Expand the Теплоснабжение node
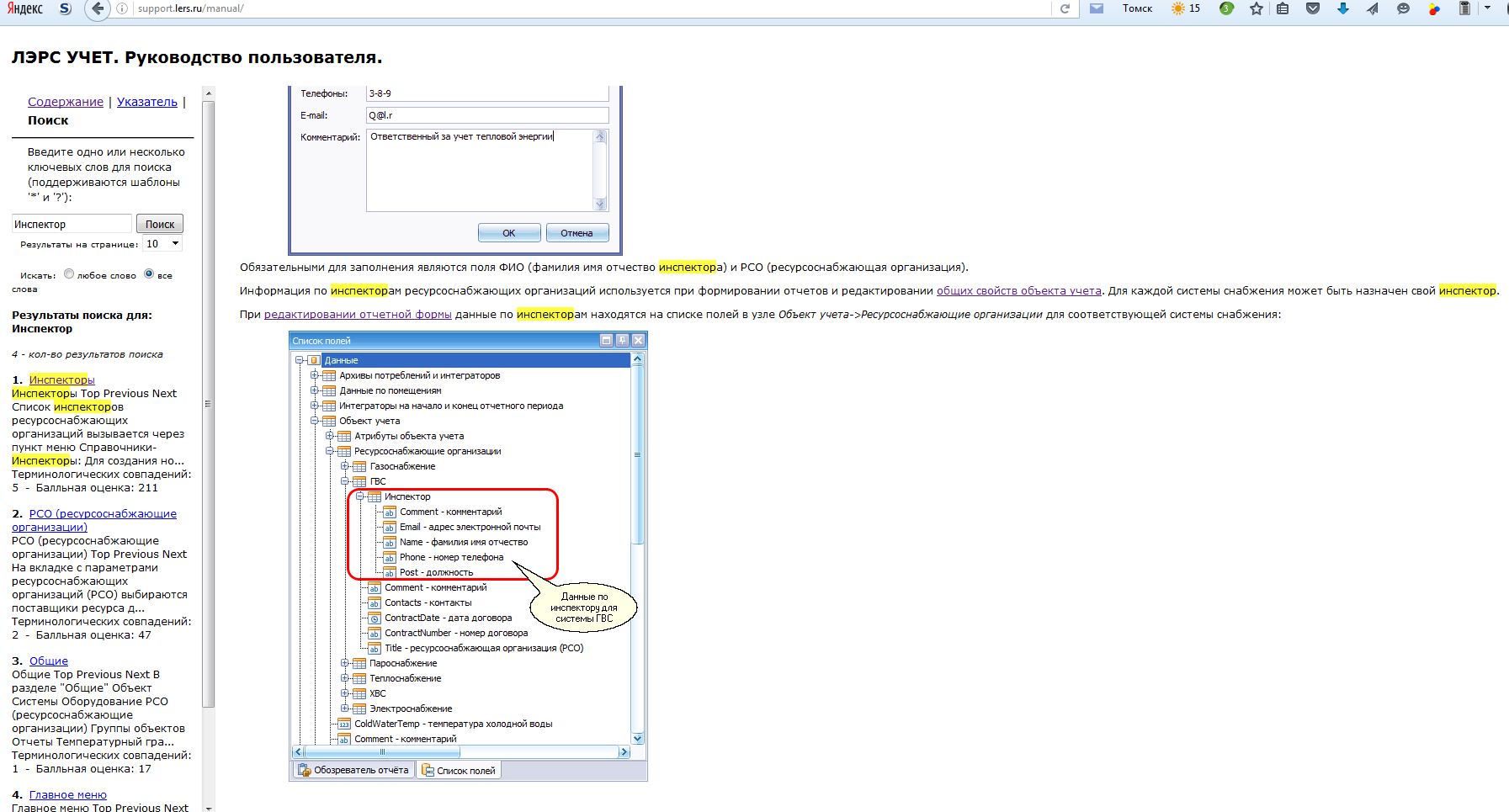 click(344, 678)
